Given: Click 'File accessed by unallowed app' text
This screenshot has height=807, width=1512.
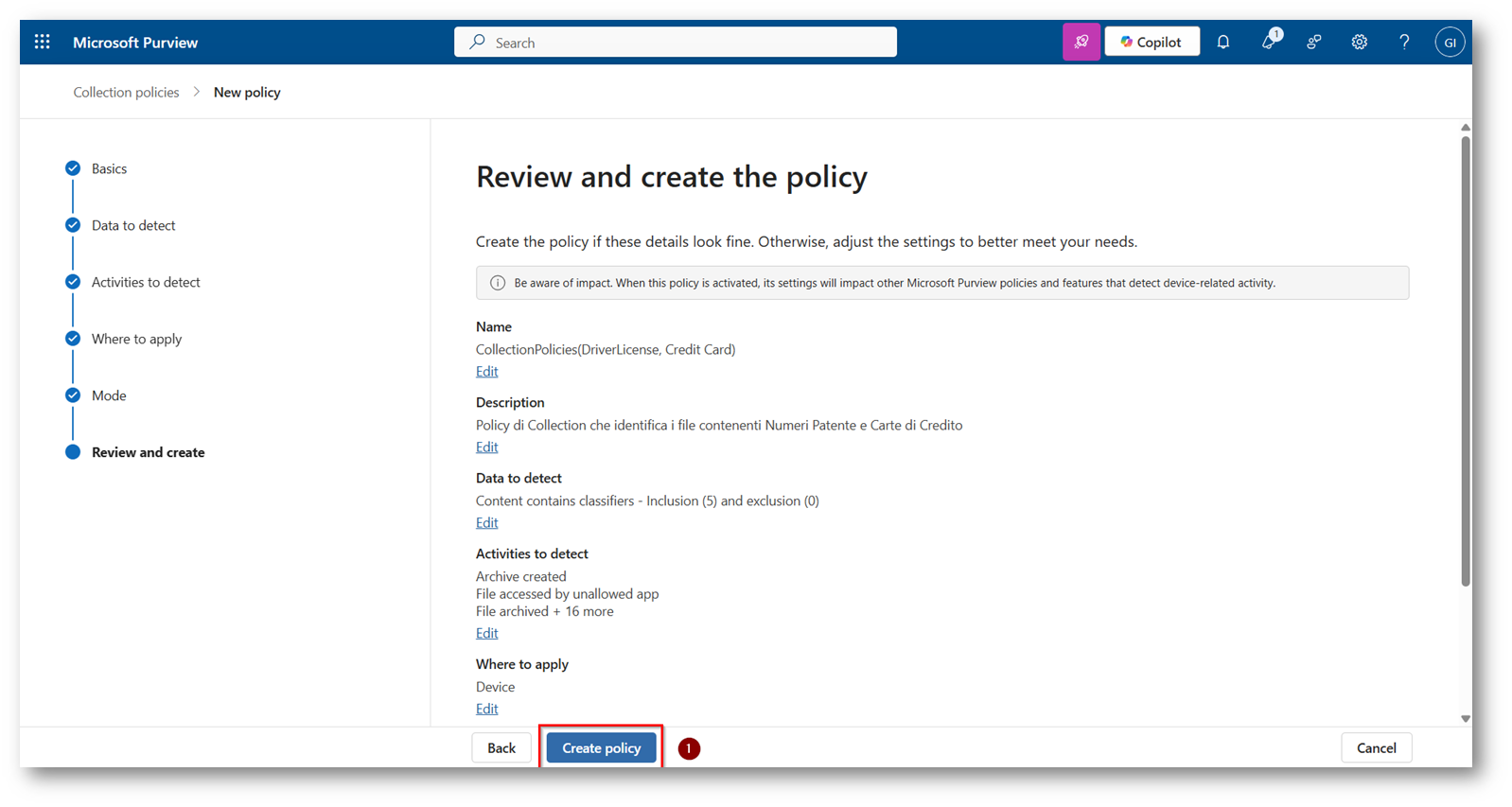Looking at the screenshot, I should pyautogui.click(x=567, y=594).
